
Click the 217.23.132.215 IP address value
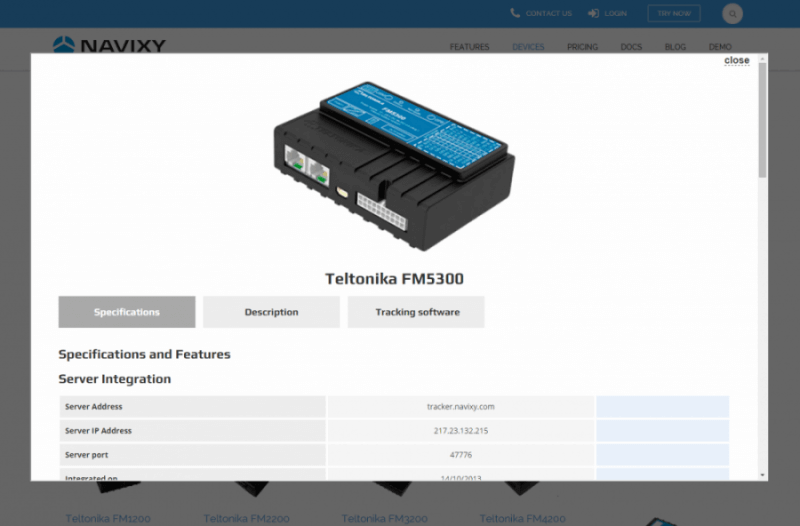(461, 431)
